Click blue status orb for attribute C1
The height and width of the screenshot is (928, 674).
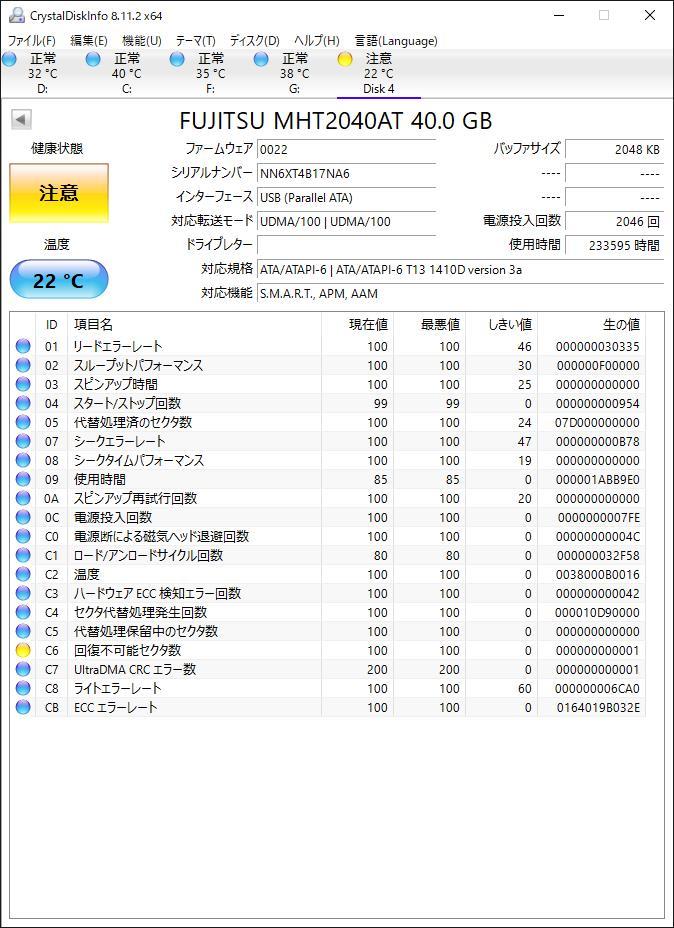(x=23, y=555)
